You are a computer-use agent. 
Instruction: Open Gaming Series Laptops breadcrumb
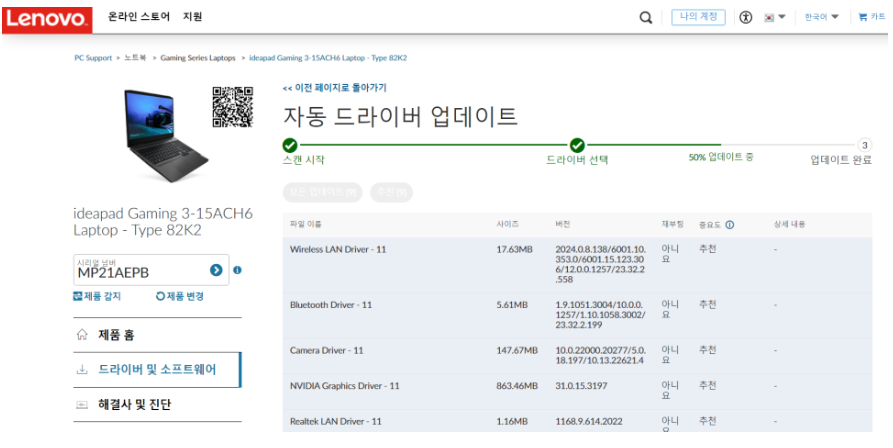[x=198, y=58]
